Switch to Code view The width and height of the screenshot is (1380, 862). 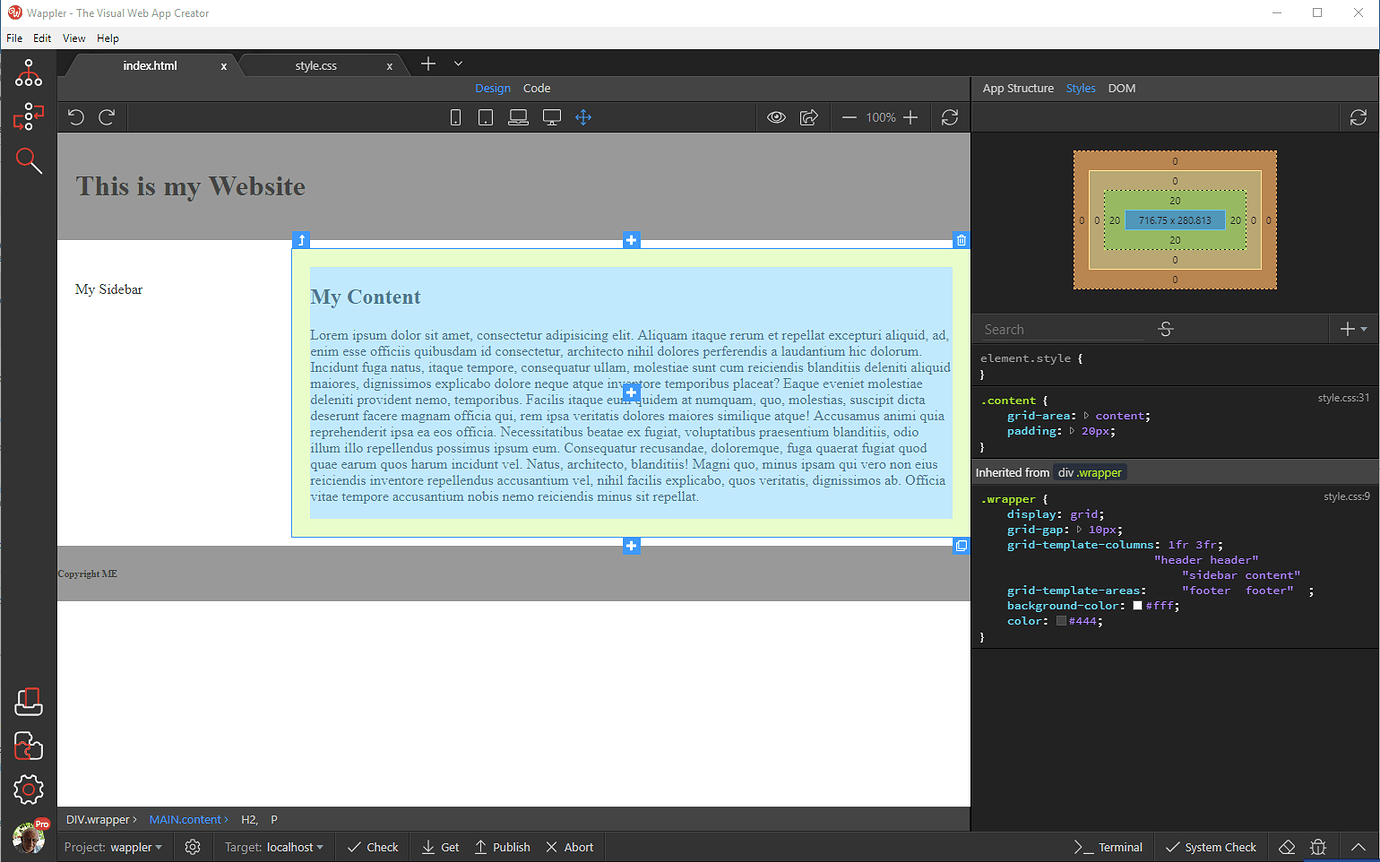pos(537,88)
